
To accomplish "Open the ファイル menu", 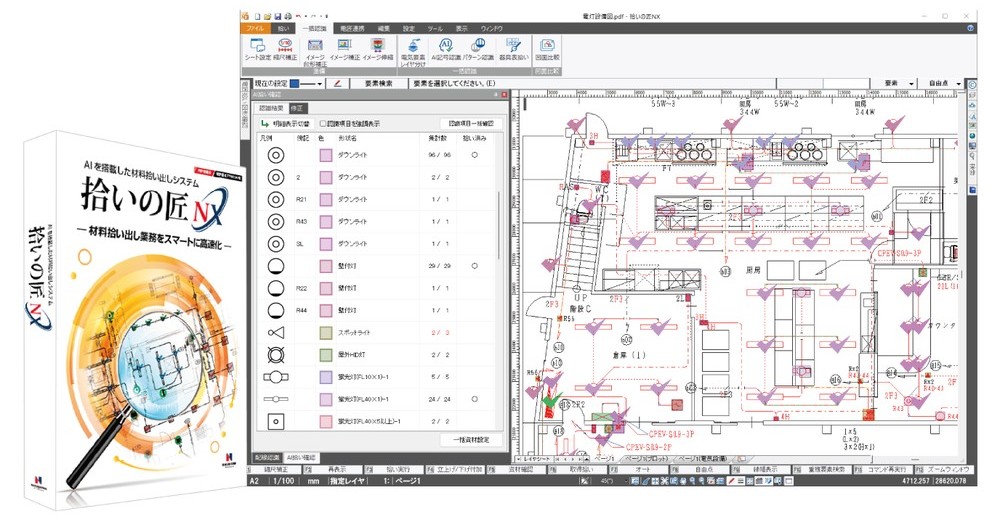I will coord(255,29).
